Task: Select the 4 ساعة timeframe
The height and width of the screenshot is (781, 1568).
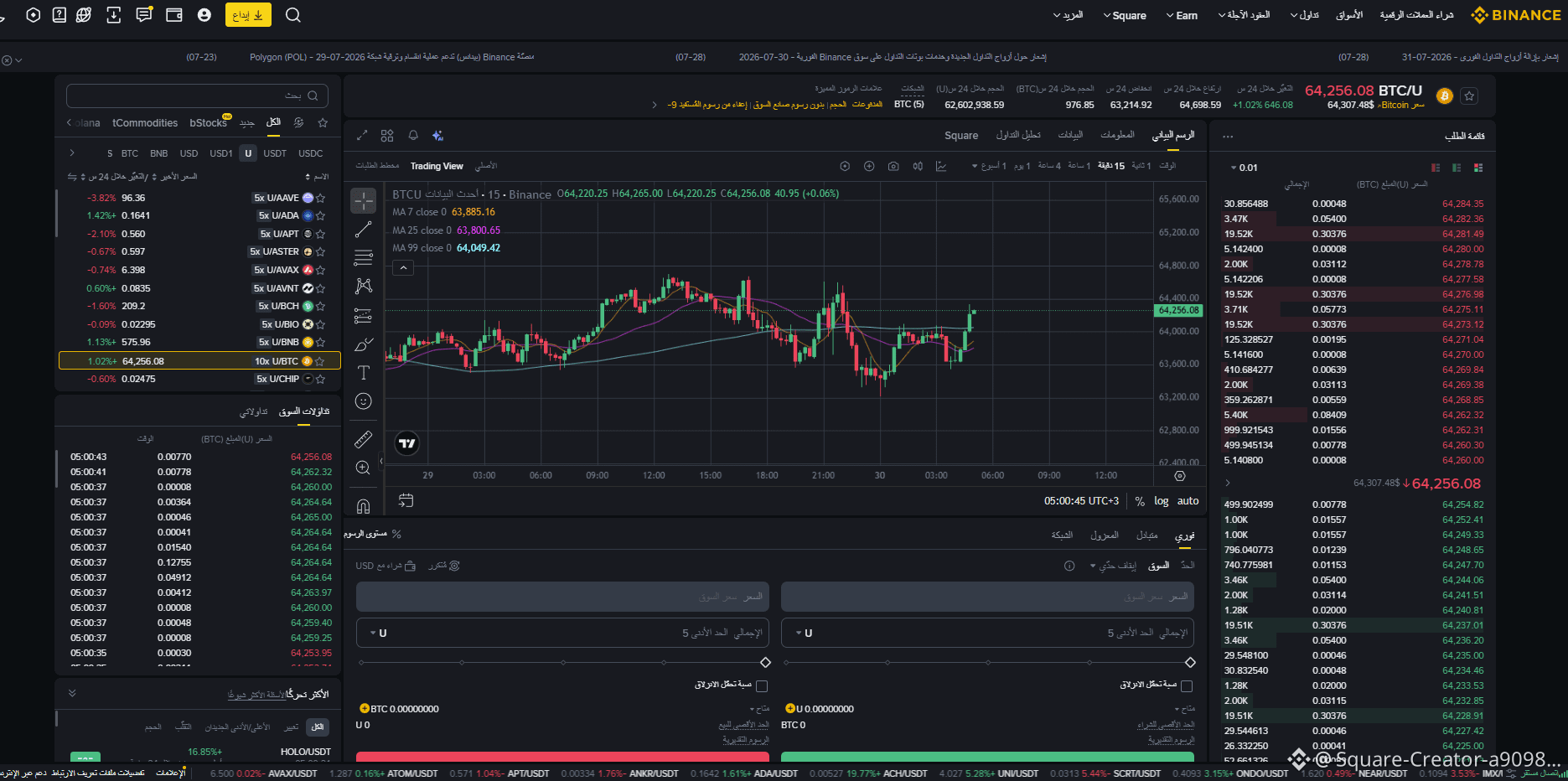Action: (x=1049, y=166)
